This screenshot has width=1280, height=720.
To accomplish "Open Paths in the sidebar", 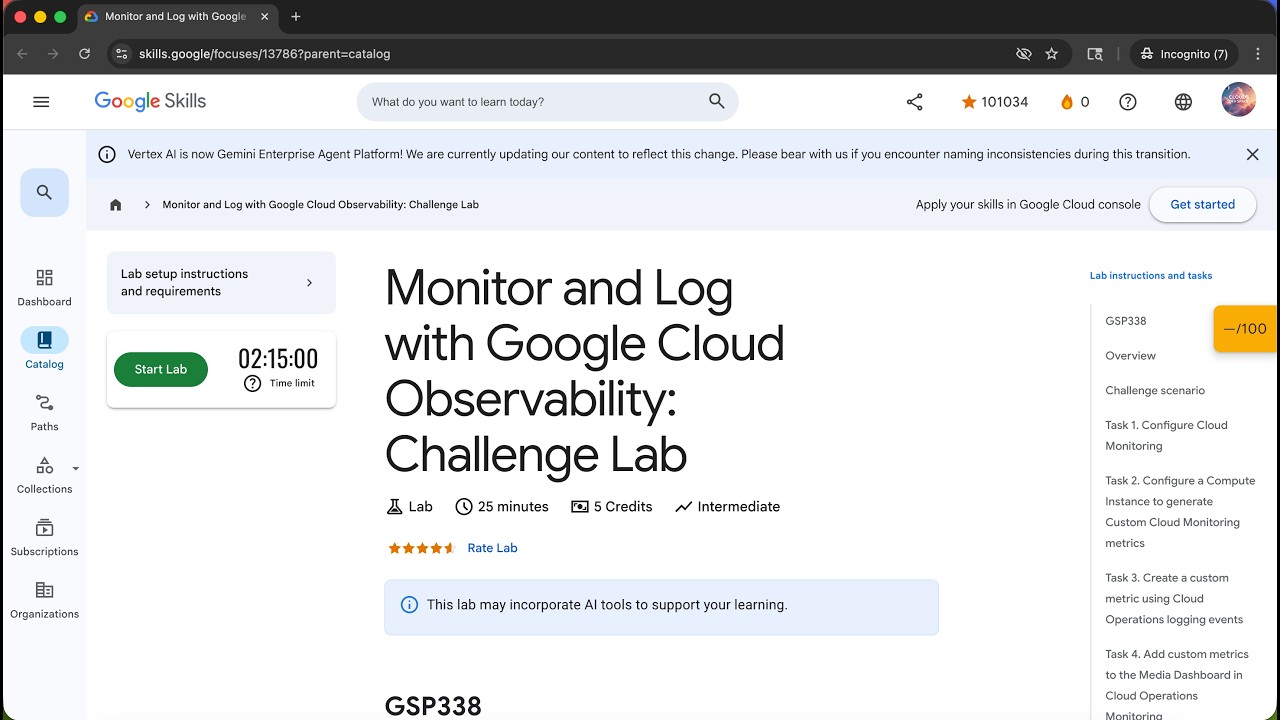I will tap(44, 412).
